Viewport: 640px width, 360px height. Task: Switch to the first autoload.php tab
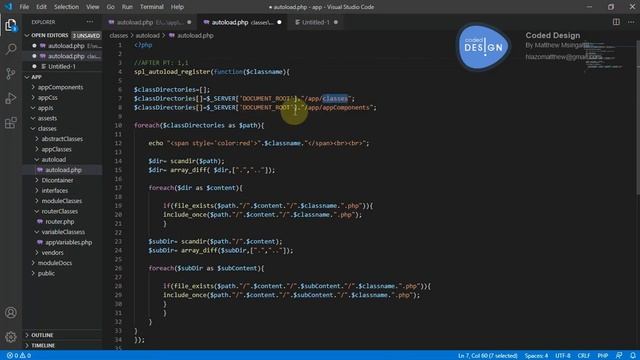pos(150,22)
